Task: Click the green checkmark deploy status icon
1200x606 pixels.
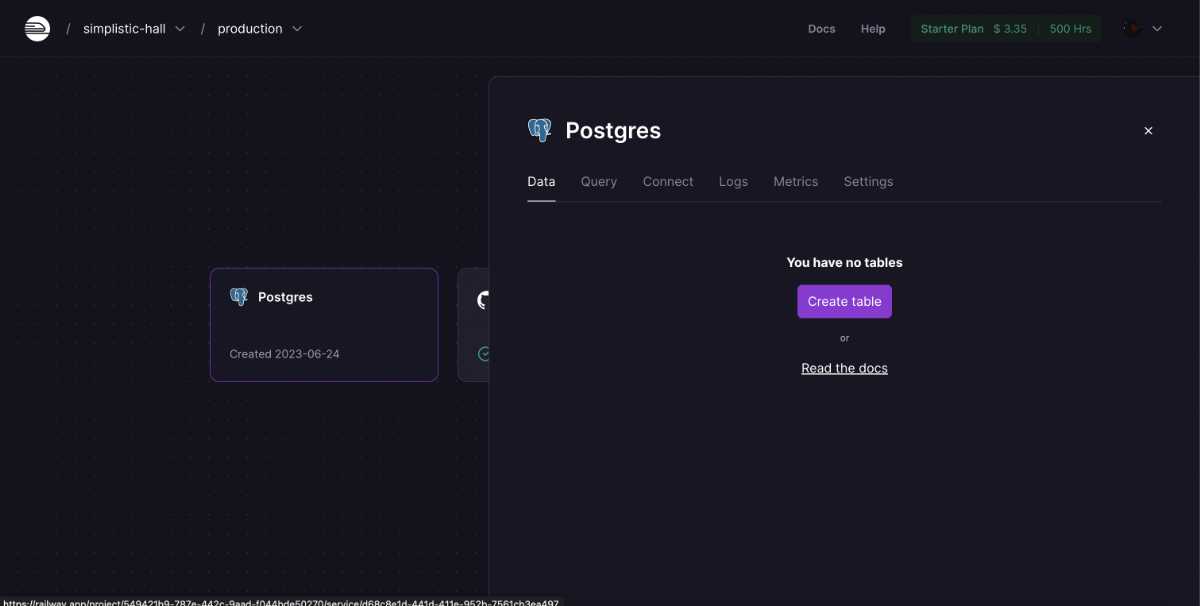Action: click(484, 354)
